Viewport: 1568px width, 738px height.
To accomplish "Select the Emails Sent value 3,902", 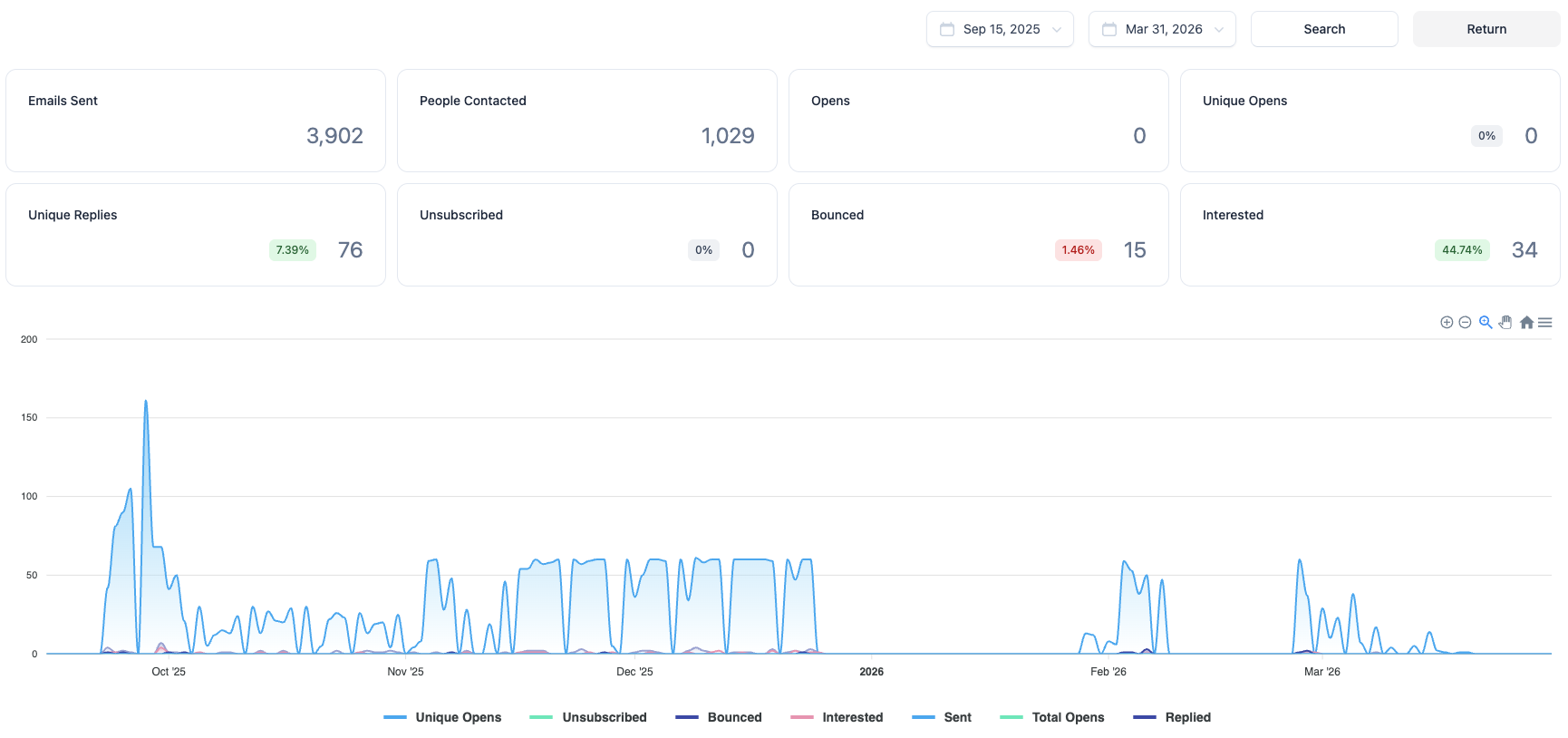I will [x=334, y=136].
